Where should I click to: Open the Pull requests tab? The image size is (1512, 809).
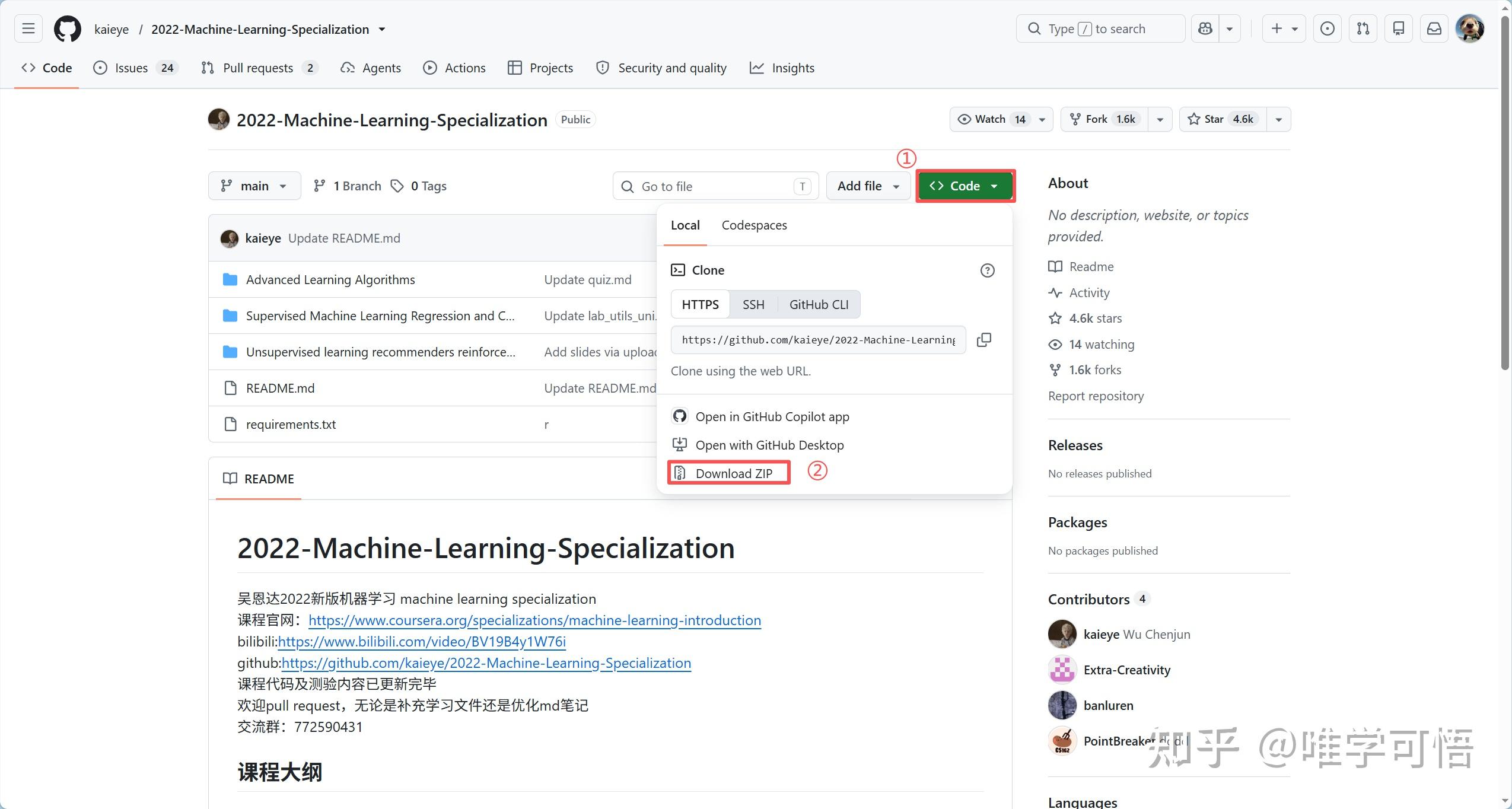259,68
